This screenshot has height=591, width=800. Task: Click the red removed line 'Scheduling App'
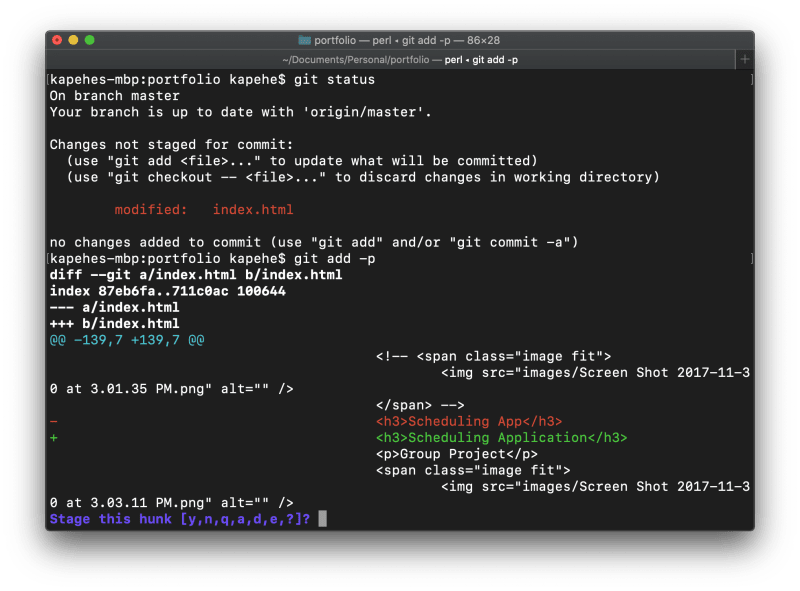point(468,421)
